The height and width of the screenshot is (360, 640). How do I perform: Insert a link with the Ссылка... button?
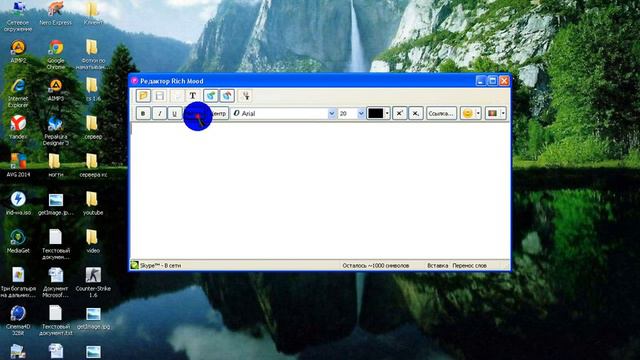(441, 113)
